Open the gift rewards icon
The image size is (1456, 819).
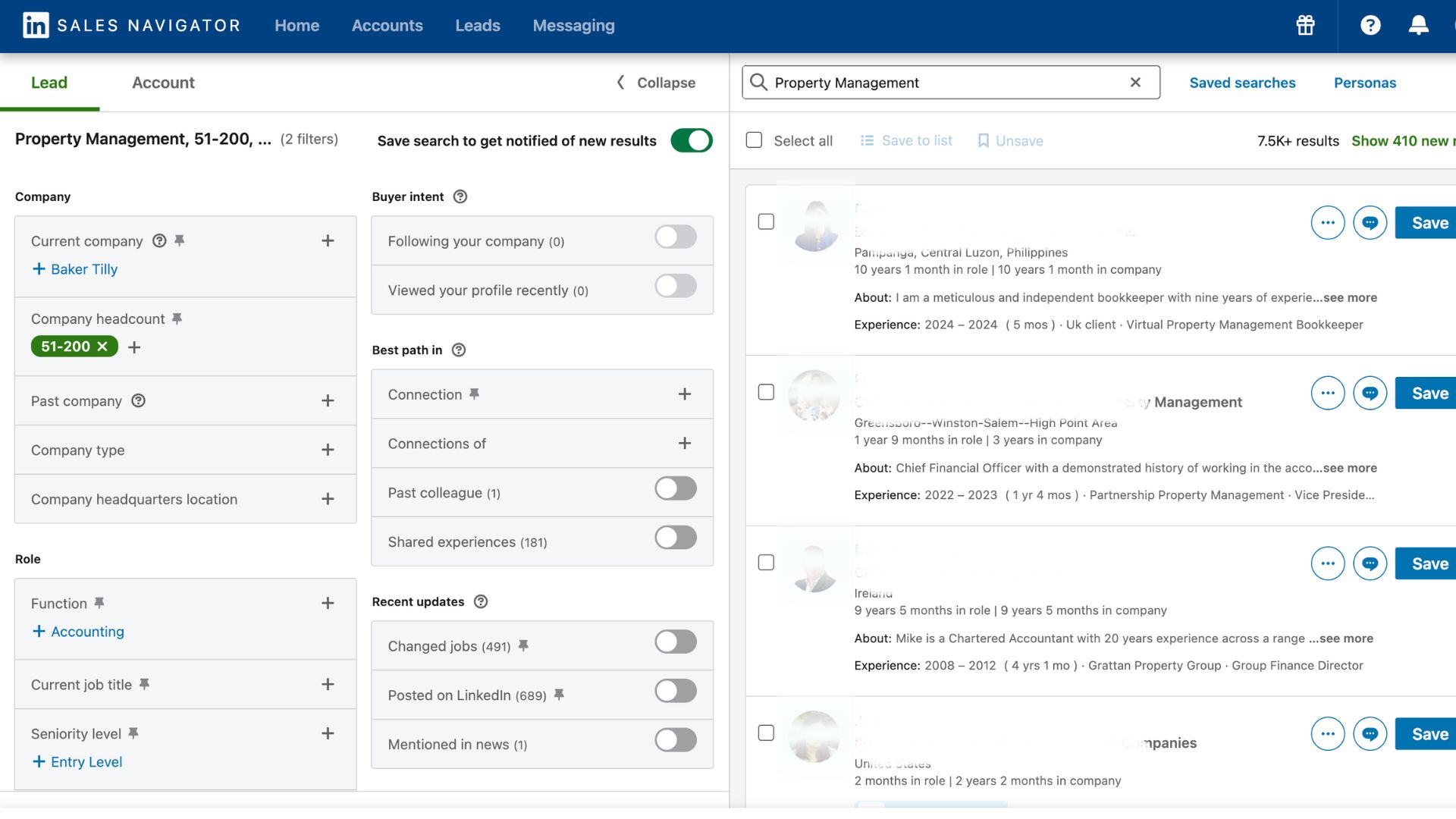1305,25
